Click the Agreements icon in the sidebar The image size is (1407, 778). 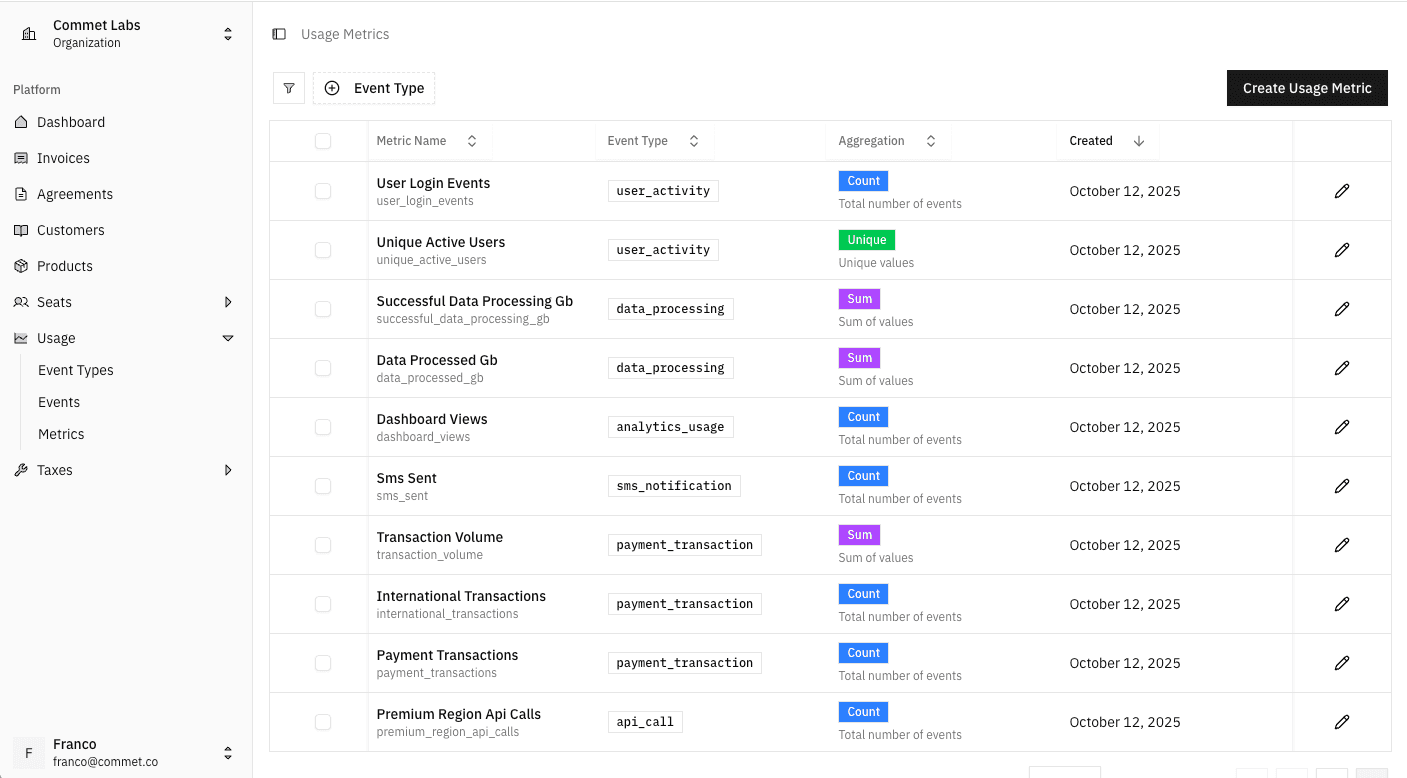[31, 194]
